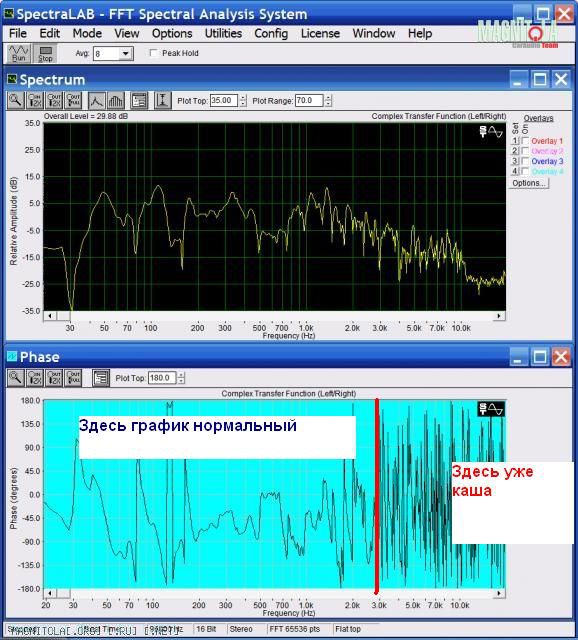Open the Options menu
The width and height of the screenshot is (578, 640).
172,33
